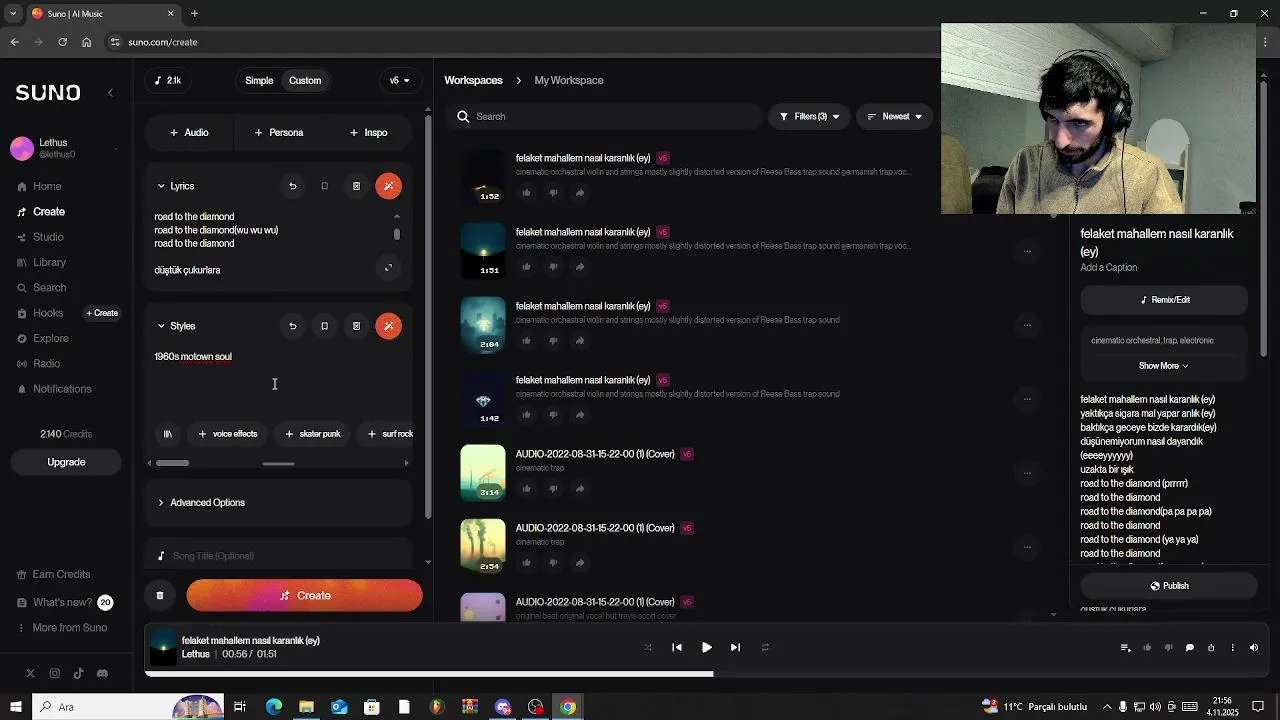Screen dimensions: 1280x720
Task: Click the workspace Search field
Action: (604, 117)
